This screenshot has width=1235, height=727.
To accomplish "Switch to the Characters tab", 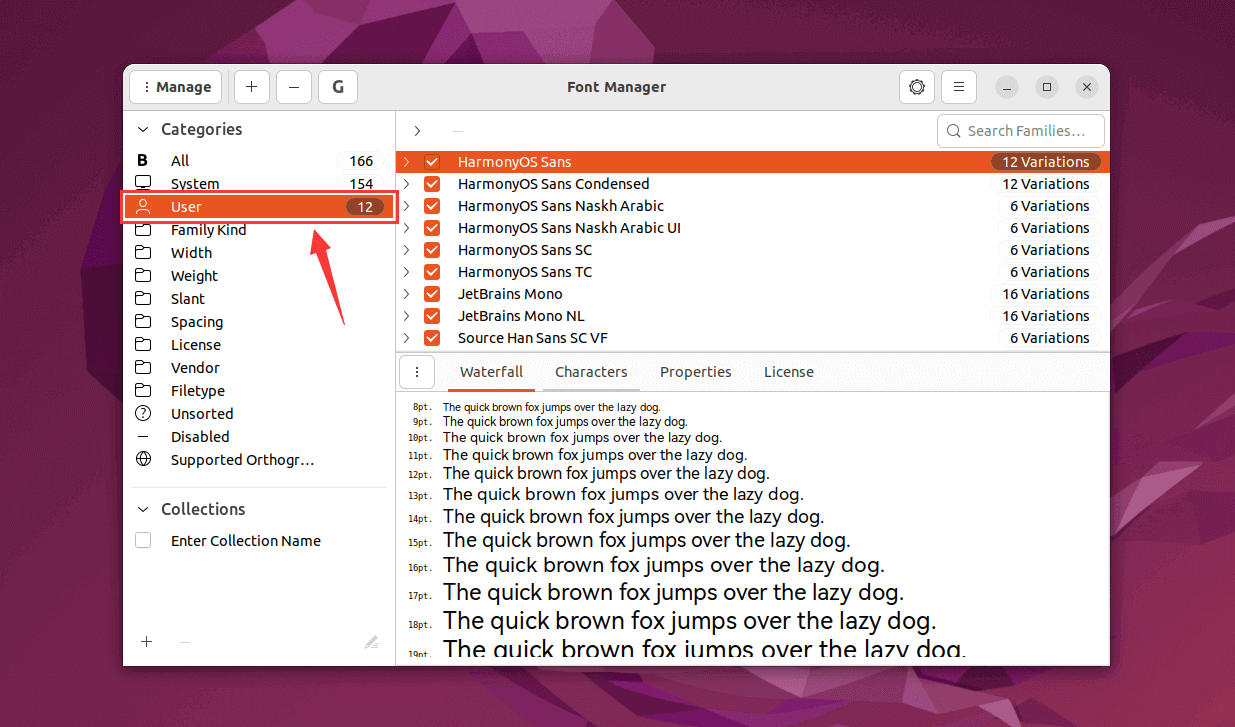I will pyautogui.click(x=591, y=372).
